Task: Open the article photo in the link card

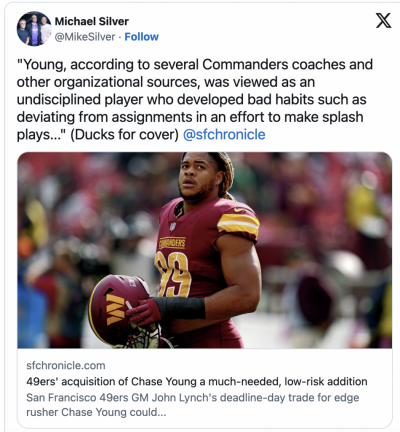Action: point(205,250)
